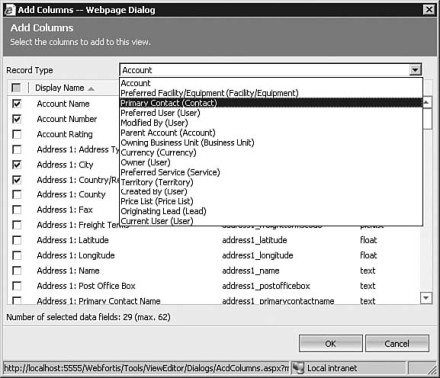
Task: Select Current User (User) option
Action: (271, 221)
